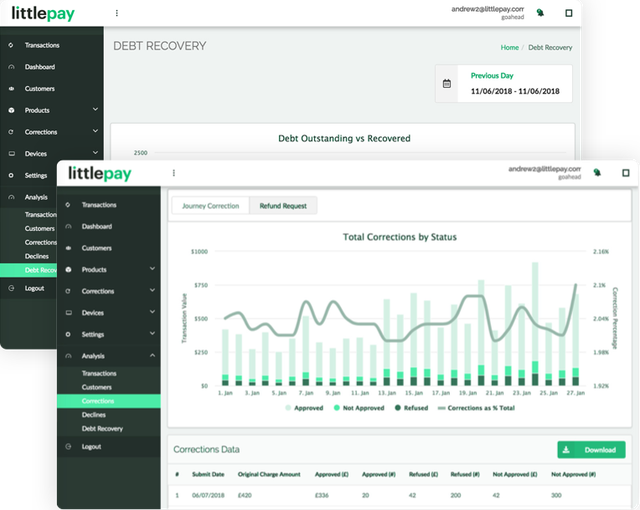The image size is (640, 510).
Task: Toggle Not Approved series in chart legend
Action: click(x=359, y=408)
